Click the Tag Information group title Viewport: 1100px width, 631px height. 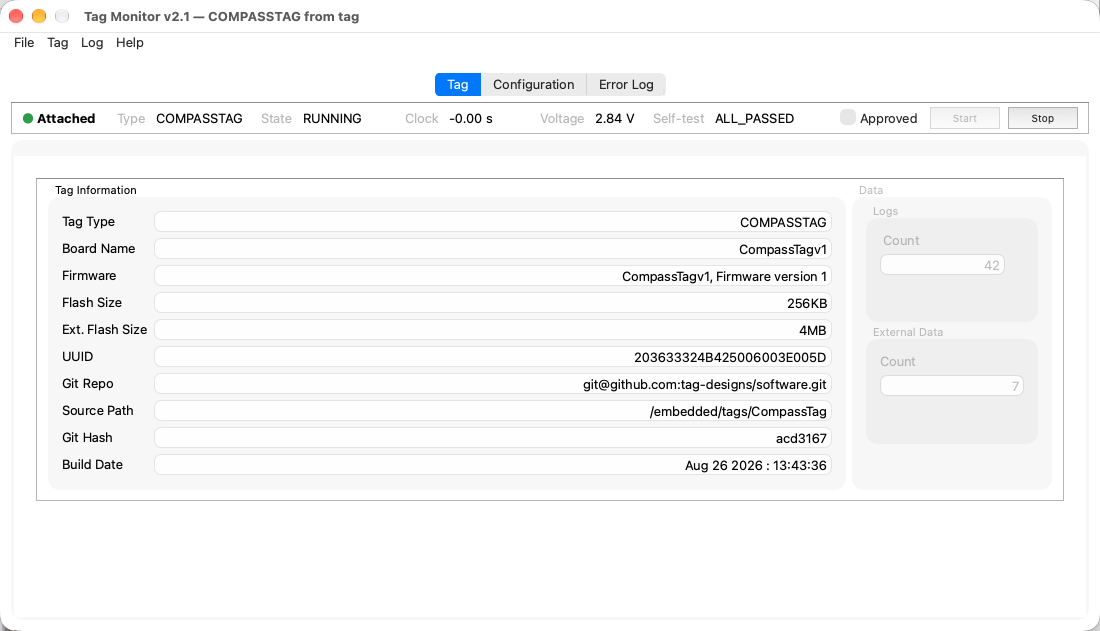tap(96, 190)
